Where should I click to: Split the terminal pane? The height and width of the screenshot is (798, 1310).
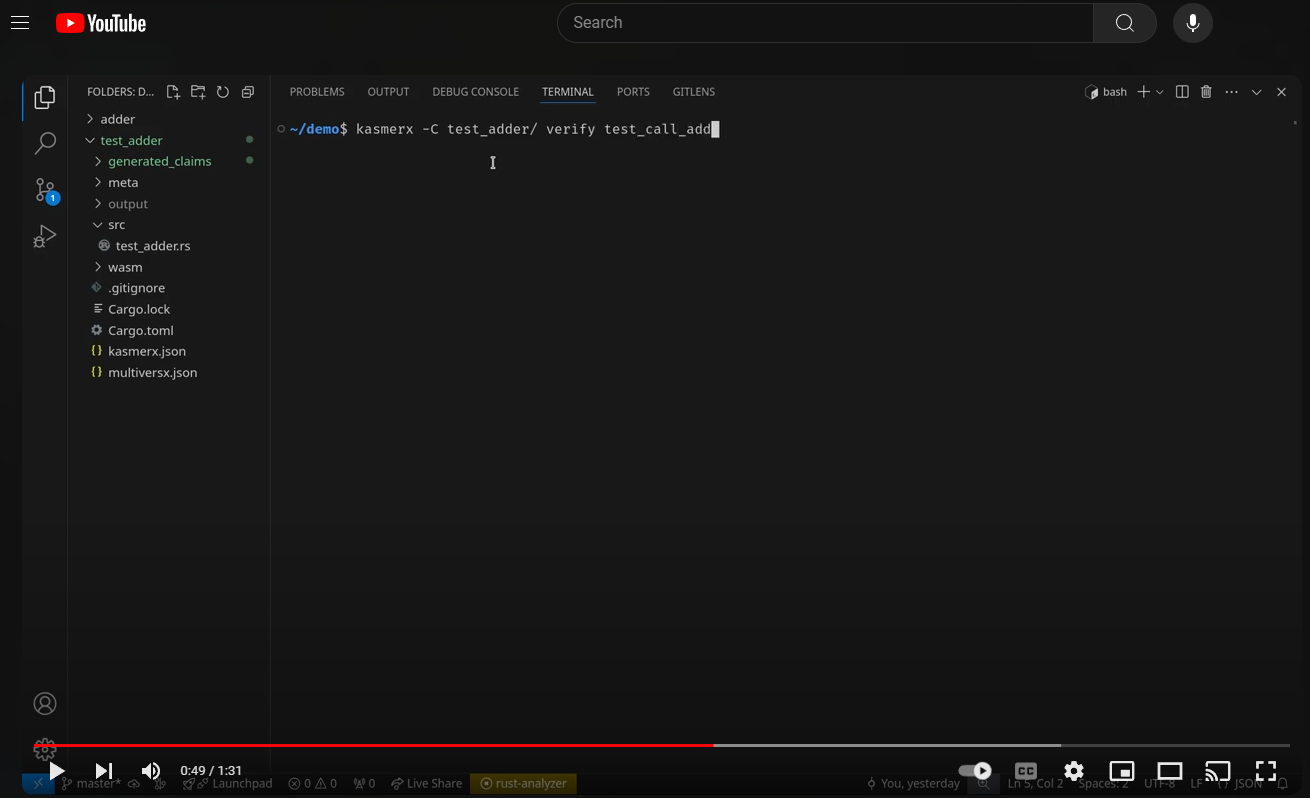[x=1182, y=92]
